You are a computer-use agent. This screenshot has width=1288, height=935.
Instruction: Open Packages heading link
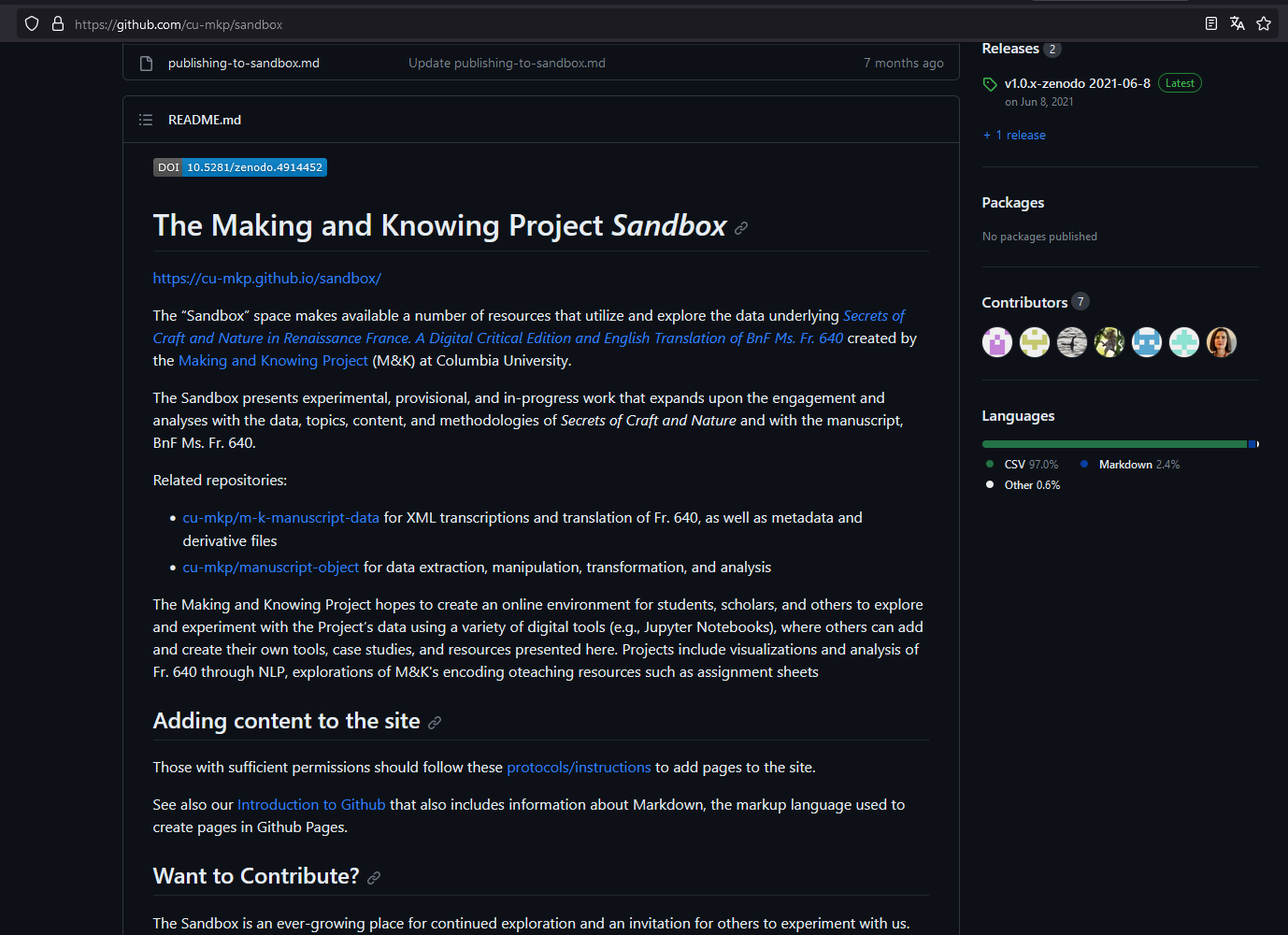1013,203
